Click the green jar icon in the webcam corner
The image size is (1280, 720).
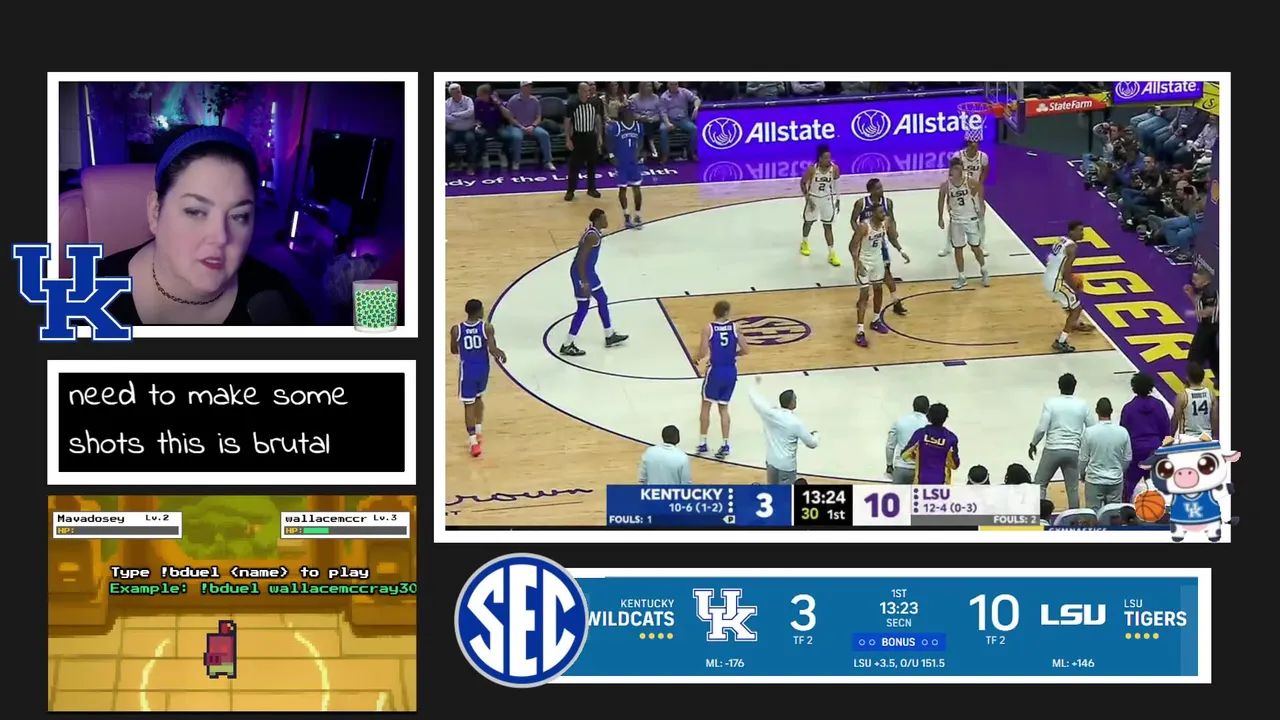point(376,305)
